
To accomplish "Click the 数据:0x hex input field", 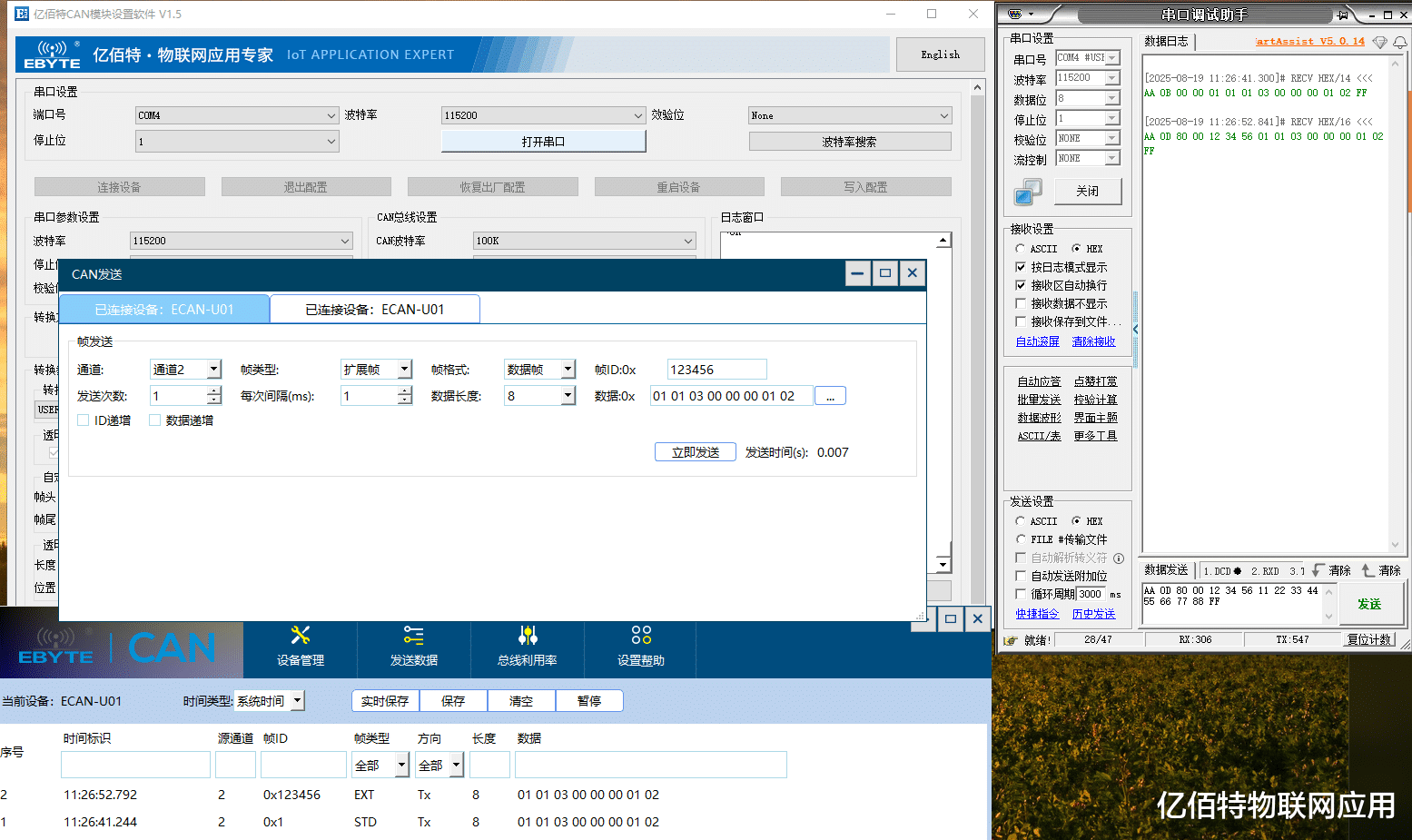I will click(732, 396).
